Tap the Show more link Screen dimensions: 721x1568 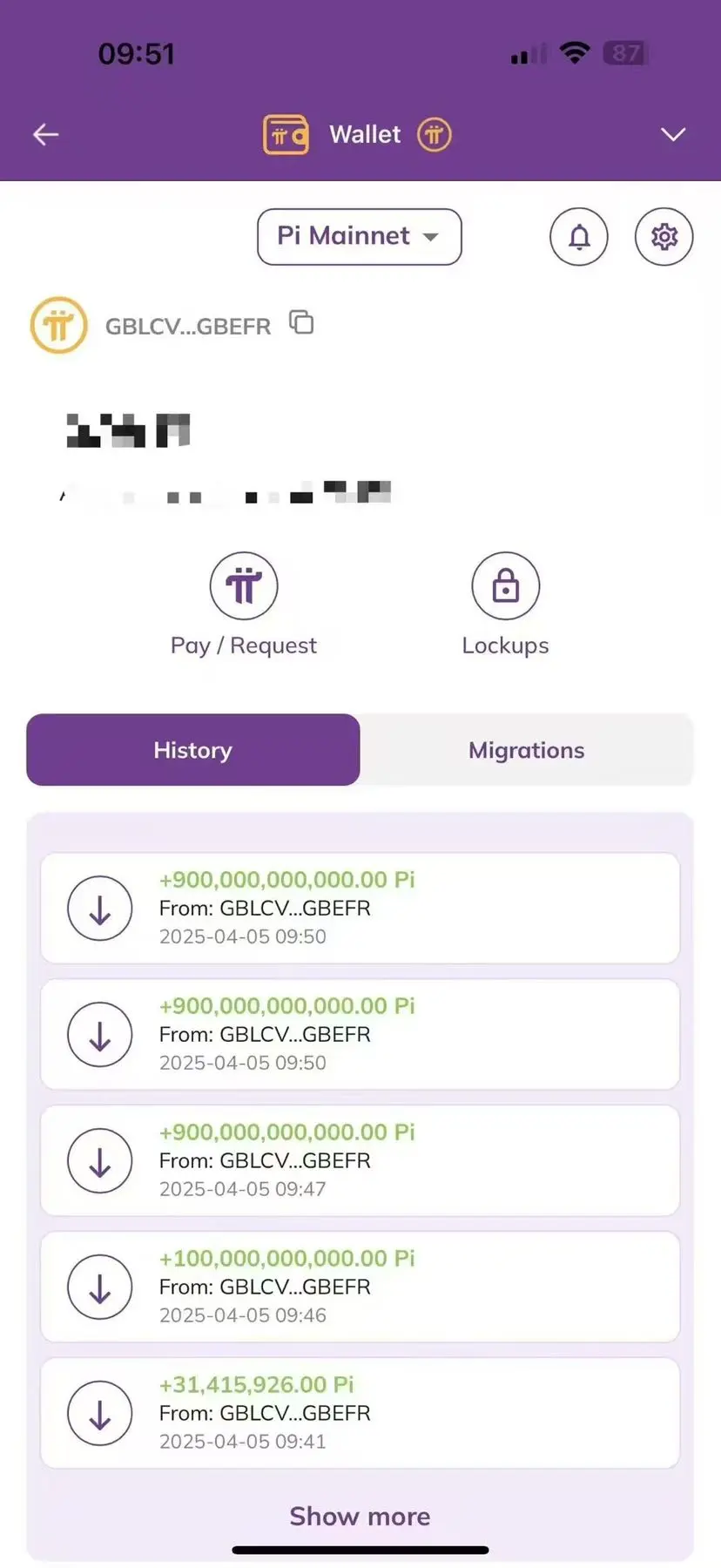pyautogui.click(x=360, y=1517)
